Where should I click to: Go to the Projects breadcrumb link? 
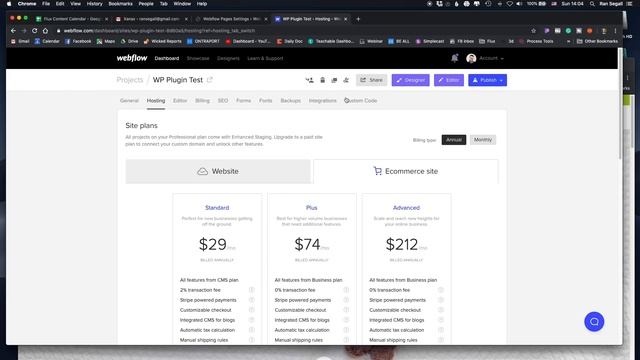coord(130,80)
